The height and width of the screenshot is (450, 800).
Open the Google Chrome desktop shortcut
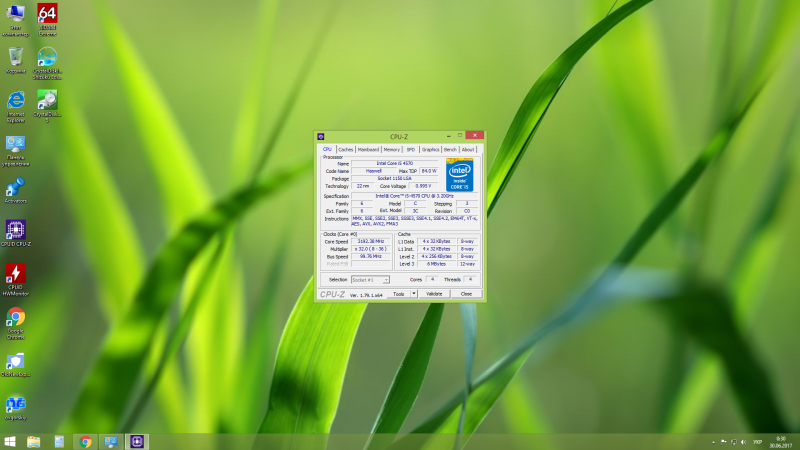click(x=15, y=323)
